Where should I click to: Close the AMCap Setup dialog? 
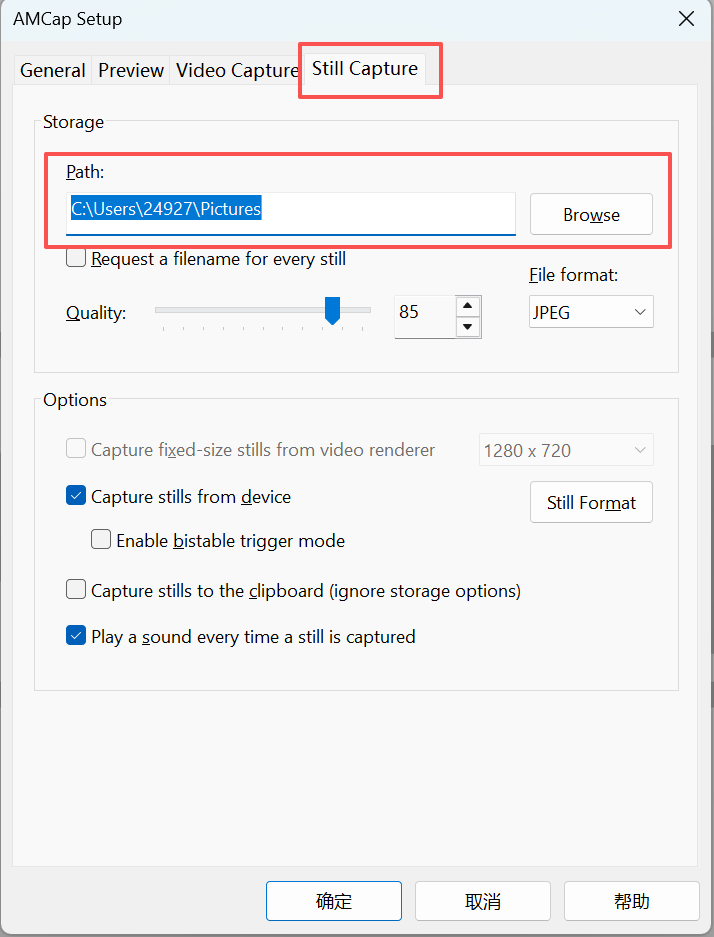(x=687, y=19)
